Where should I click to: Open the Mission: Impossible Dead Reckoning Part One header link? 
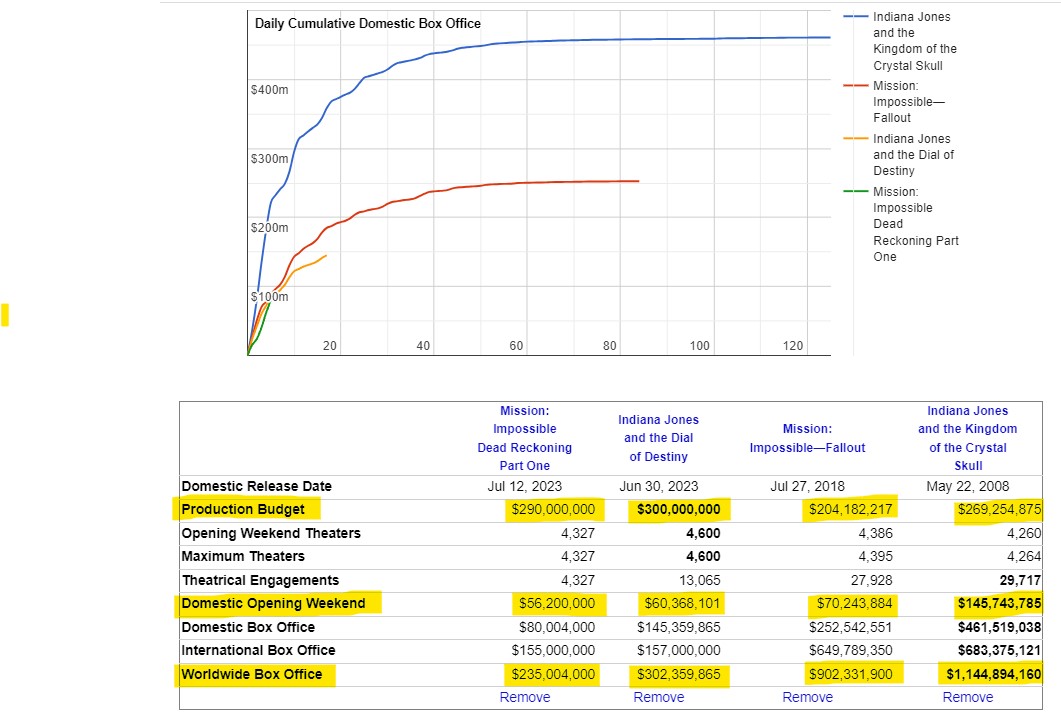[524, 438]
